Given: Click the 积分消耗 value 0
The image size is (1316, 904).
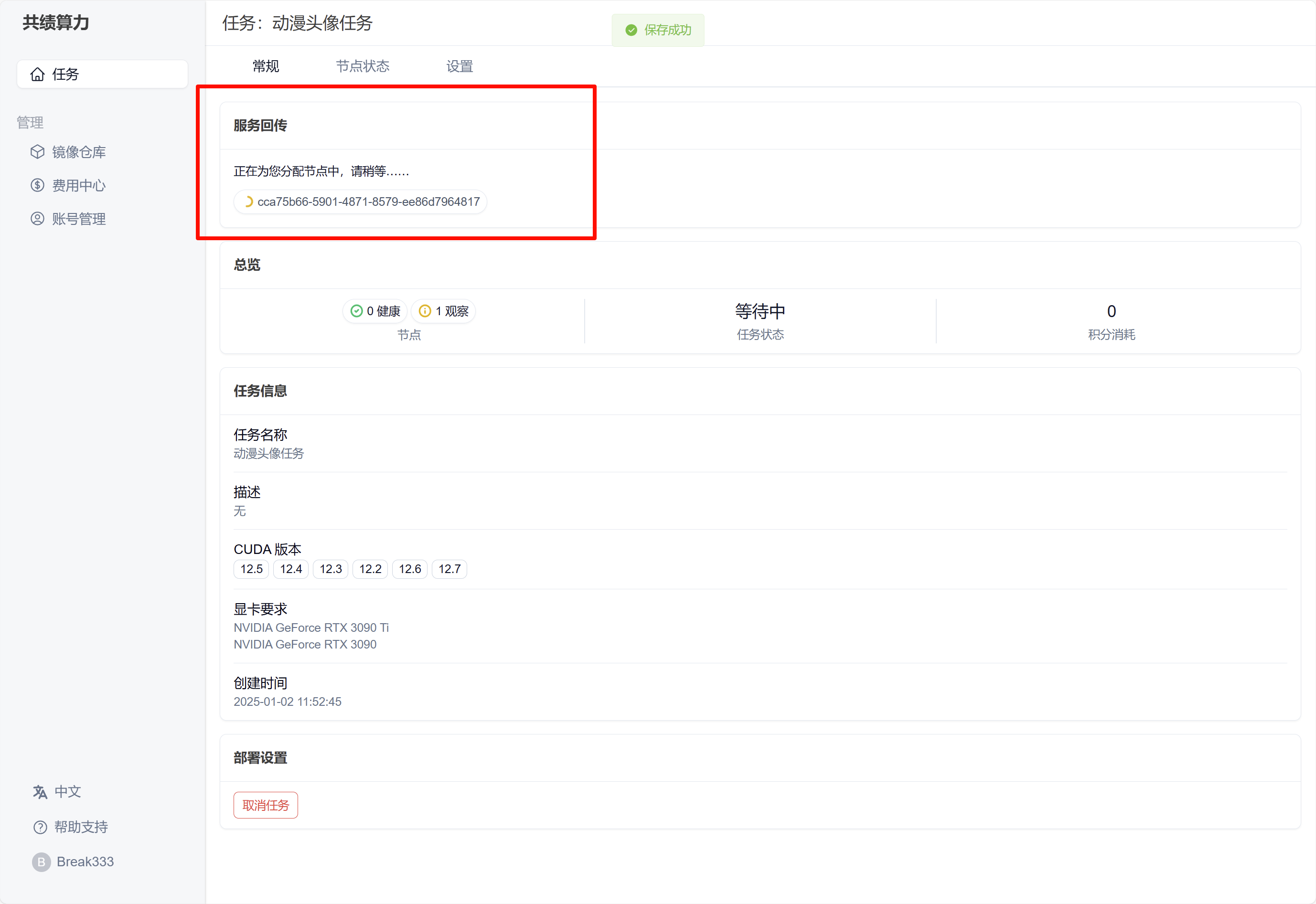Looking at the screenshot, I should pyautogui.click(x=1112, y=311).
